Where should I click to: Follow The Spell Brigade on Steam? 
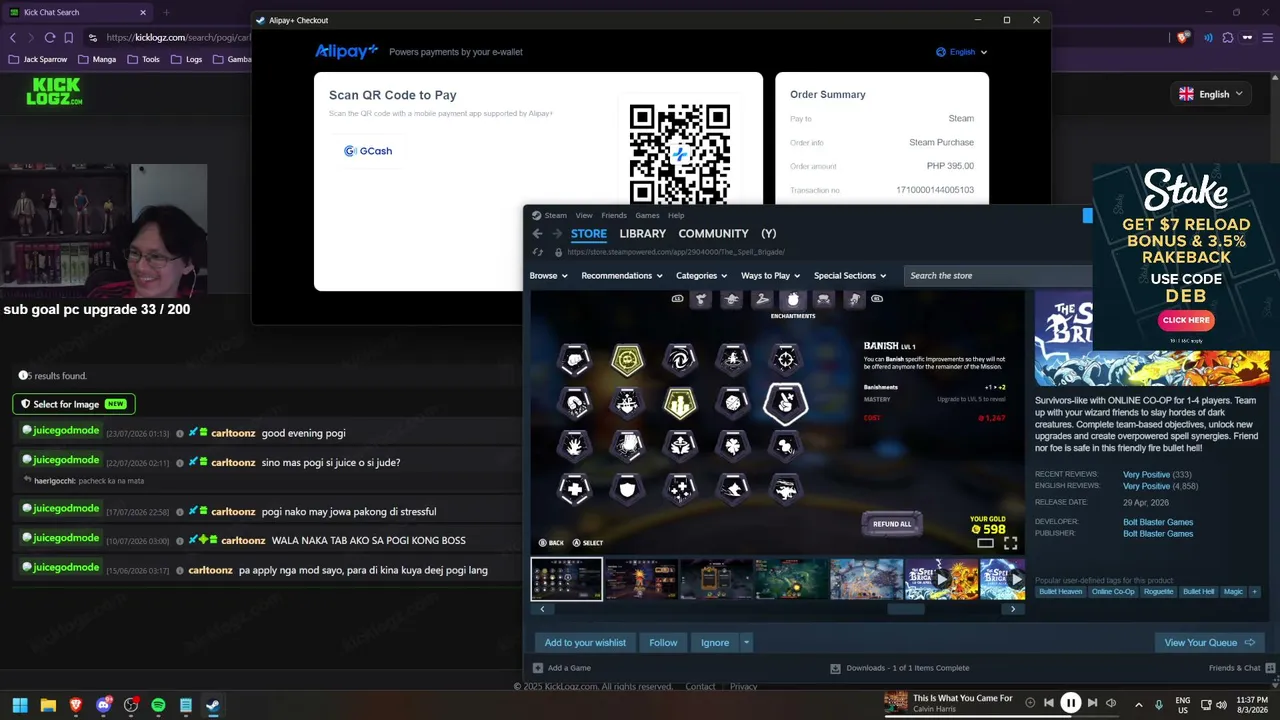pos(663,643)
